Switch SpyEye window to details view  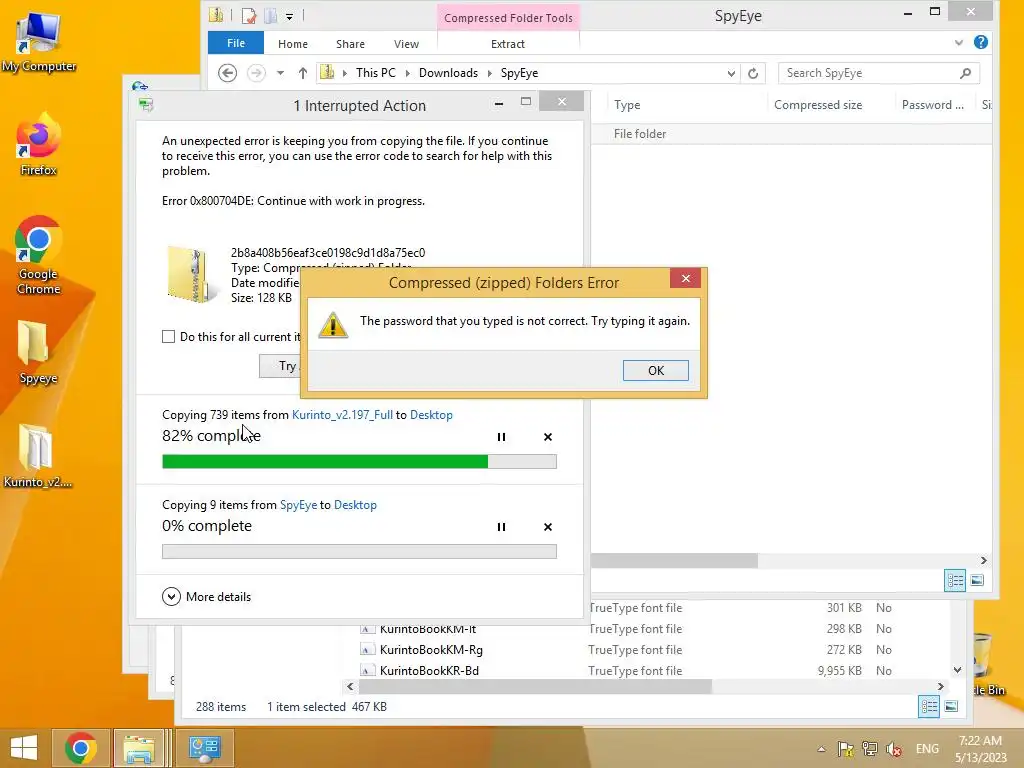tap(955, 581)
